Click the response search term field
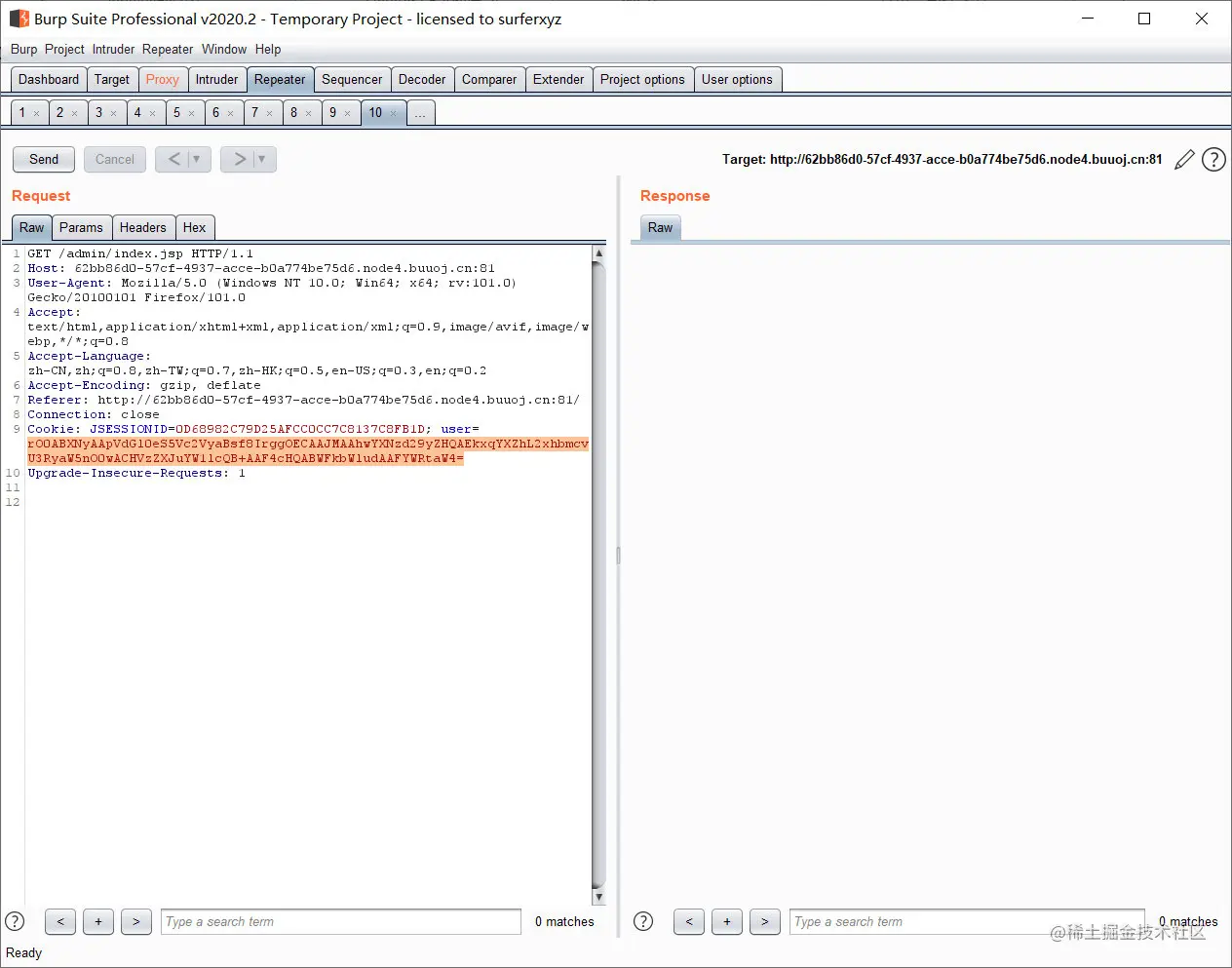Viewport: 1232px width, 968px height. coord(967,921)
